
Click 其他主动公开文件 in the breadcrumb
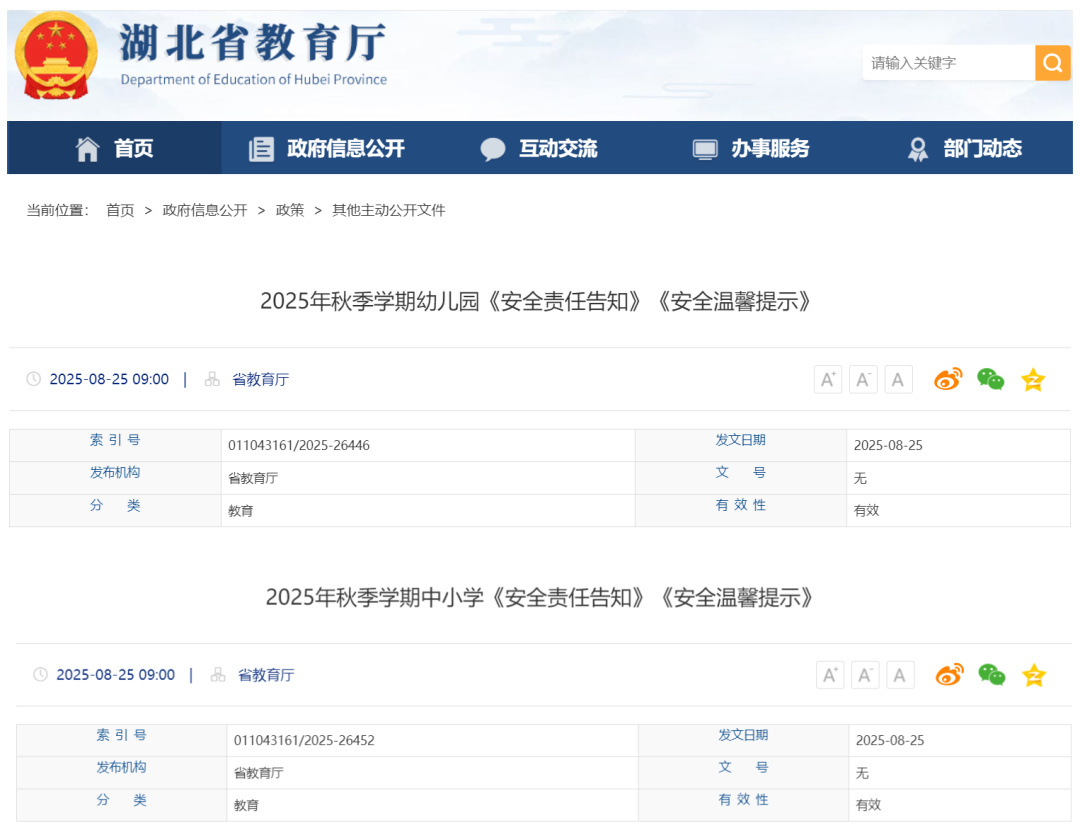pyautogui.click(x=388, y=210)
